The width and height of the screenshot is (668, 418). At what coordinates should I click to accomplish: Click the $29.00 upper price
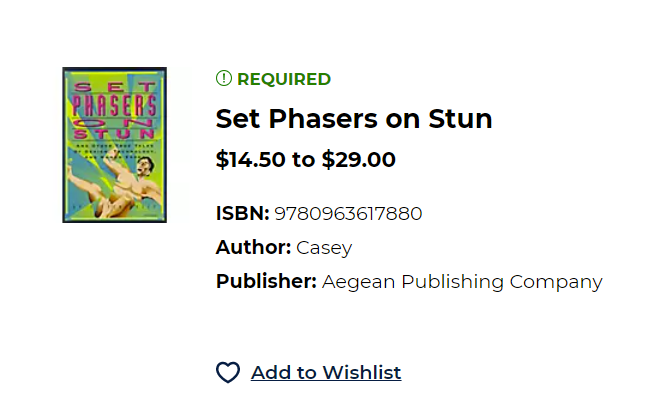[358, 160]
